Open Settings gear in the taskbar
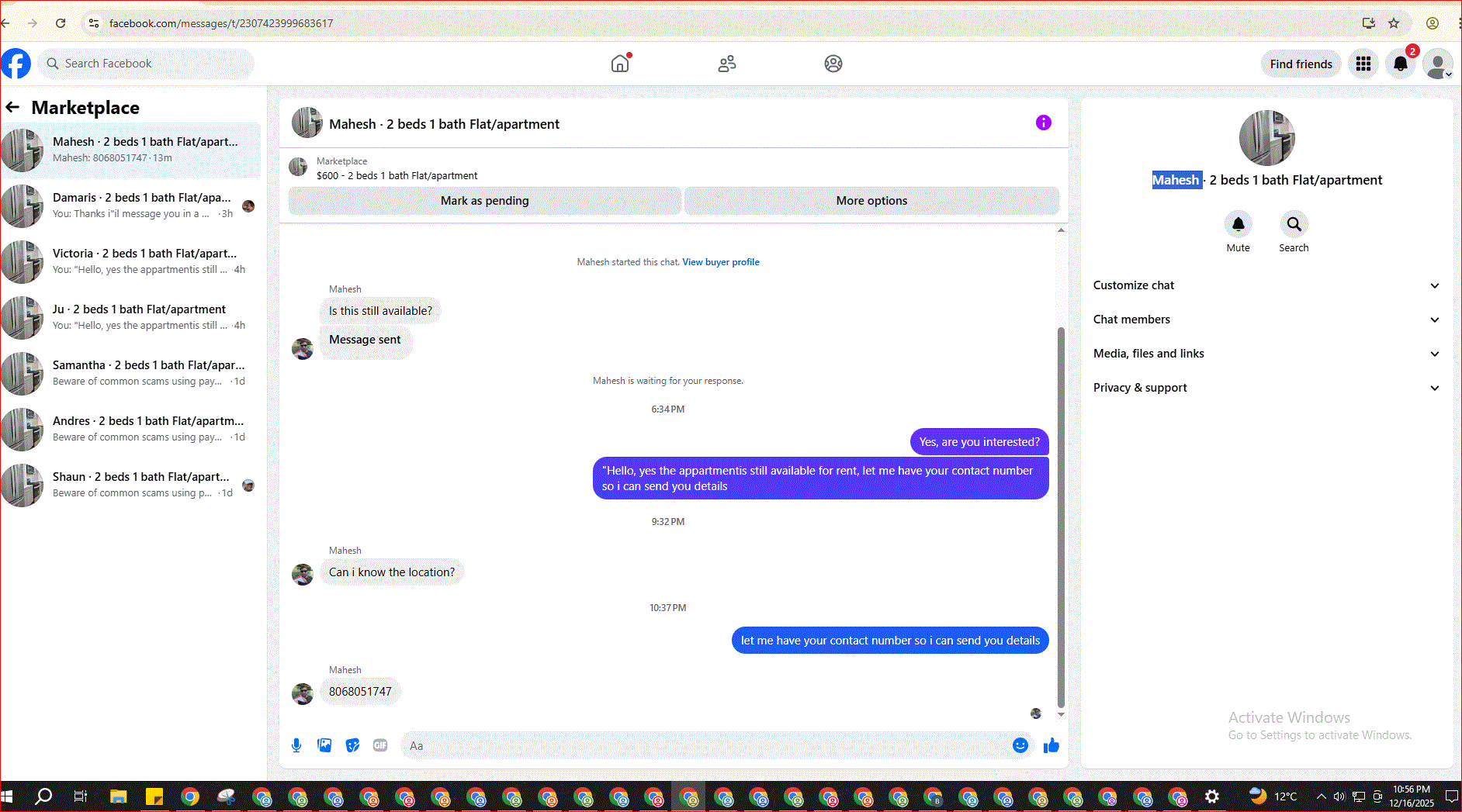Viewport: 1462px width, 812px height. tap(1212, 796)
